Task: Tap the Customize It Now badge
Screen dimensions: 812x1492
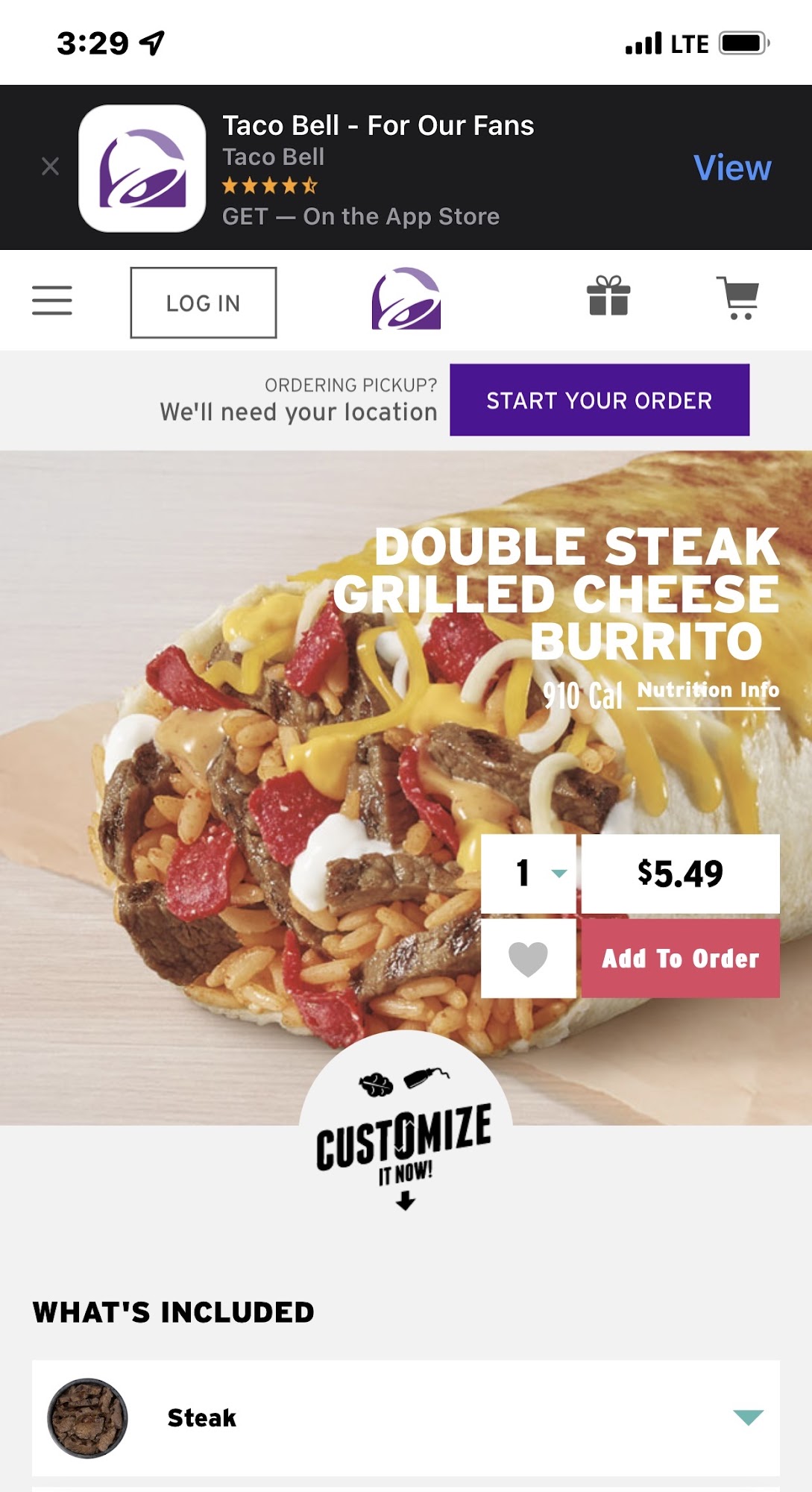Action: point(405,1124)
